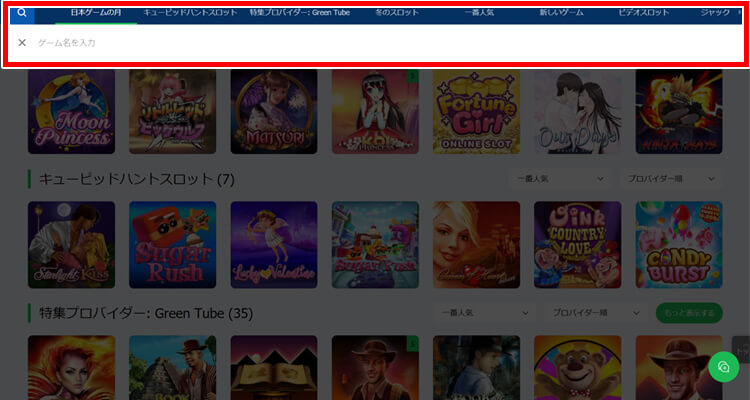Select the 日本ゲームの月 tab
The image size is (750, 400).
(96, 13)
